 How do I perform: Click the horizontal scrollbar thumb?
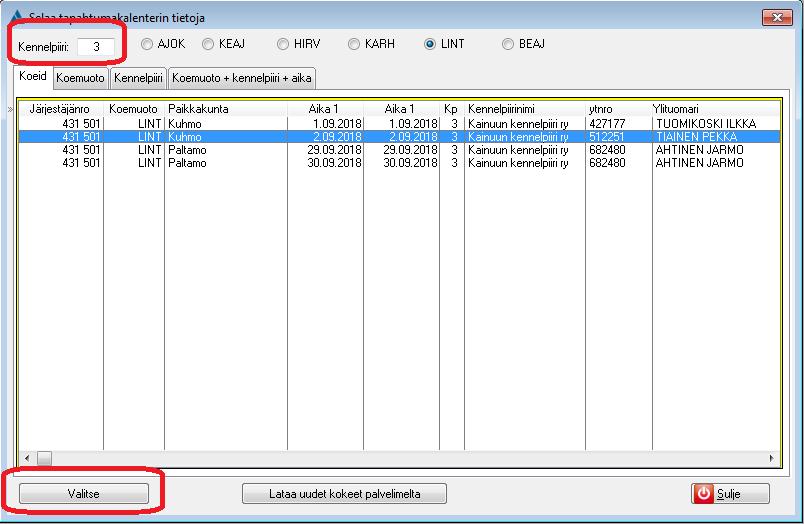click(x=44, y=458)
